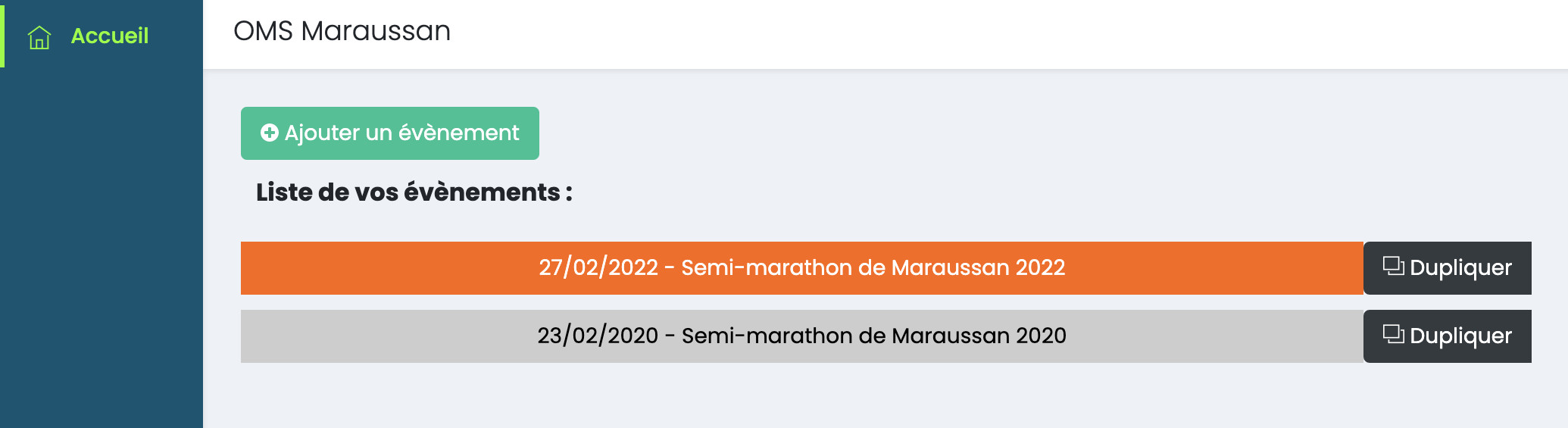Click the Liste de vos évènements heading
The width and height of the screenshot is (1568, 428).
[414, 192]
